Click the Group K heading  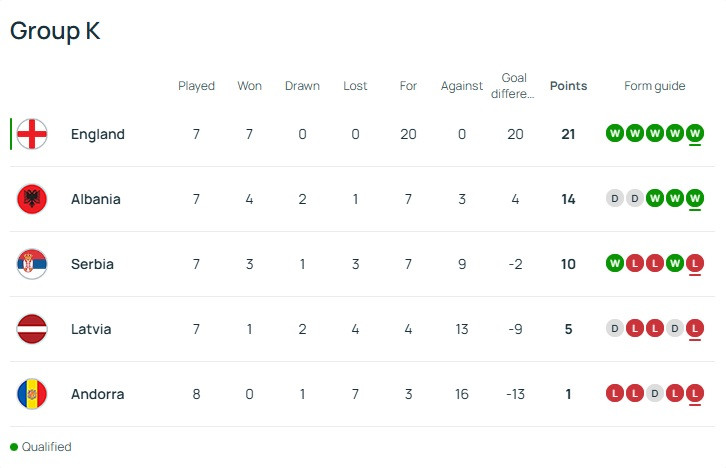[55, 31]
